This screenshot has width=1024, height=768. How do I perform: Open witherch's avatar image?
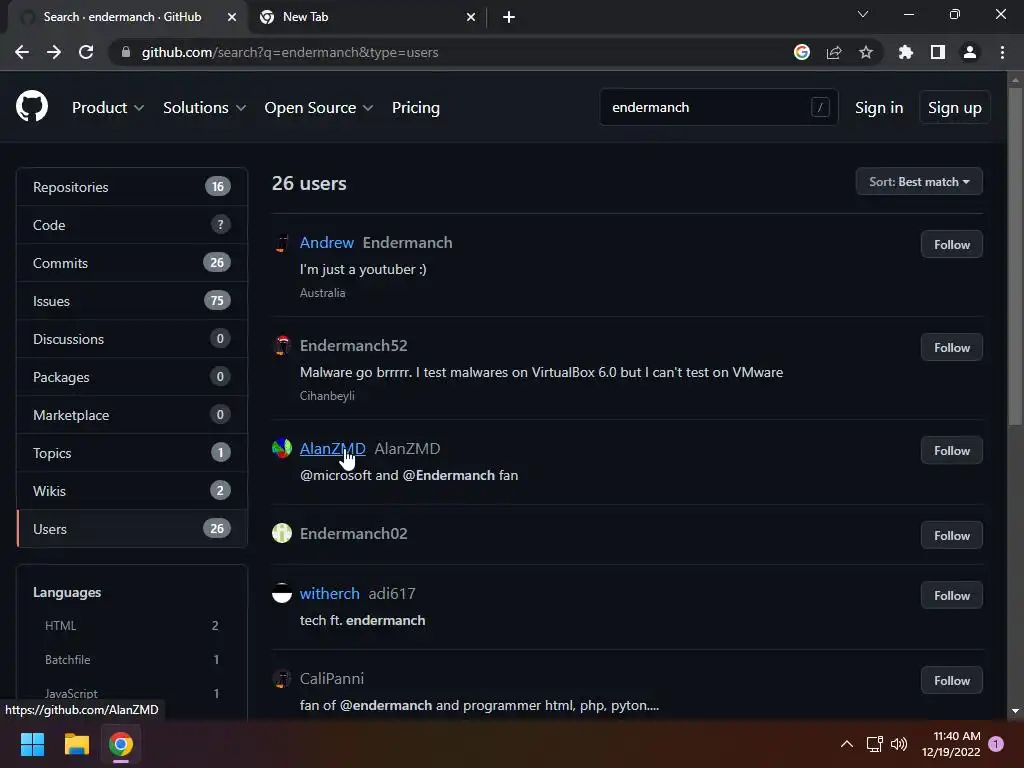tap(282, 593)
